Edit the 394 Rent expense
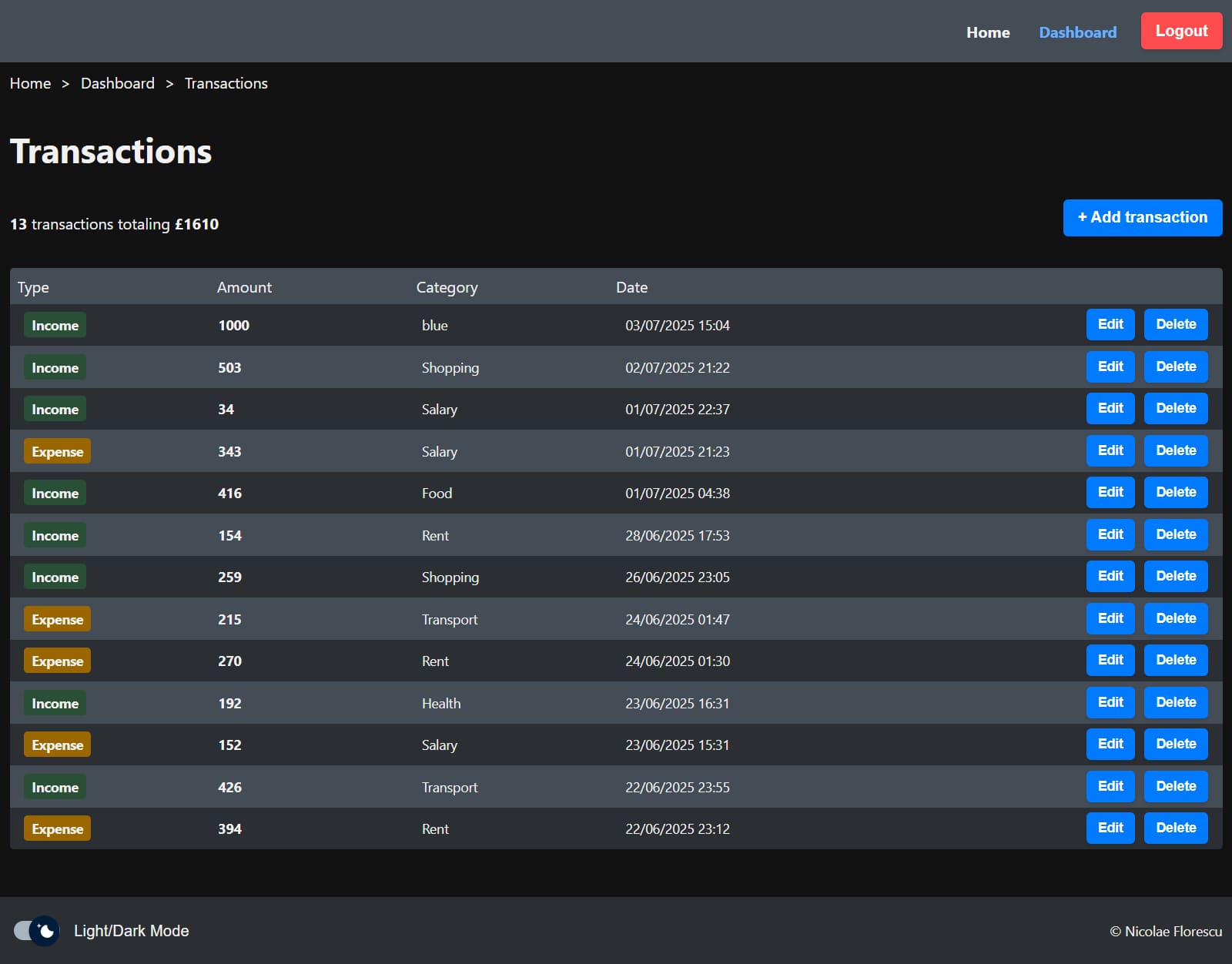This screenshot has height=964, width=1232. (x=1110, y=828)
